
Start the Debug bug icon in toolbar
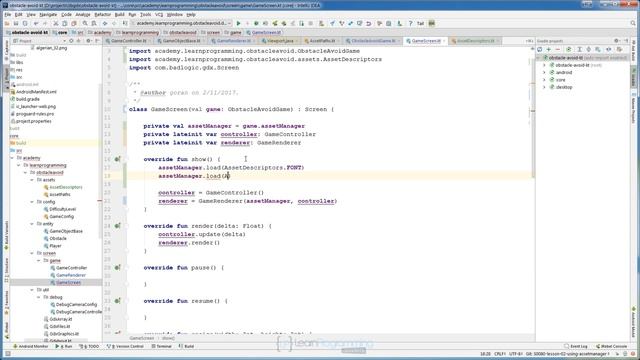[x=256, y=23]
